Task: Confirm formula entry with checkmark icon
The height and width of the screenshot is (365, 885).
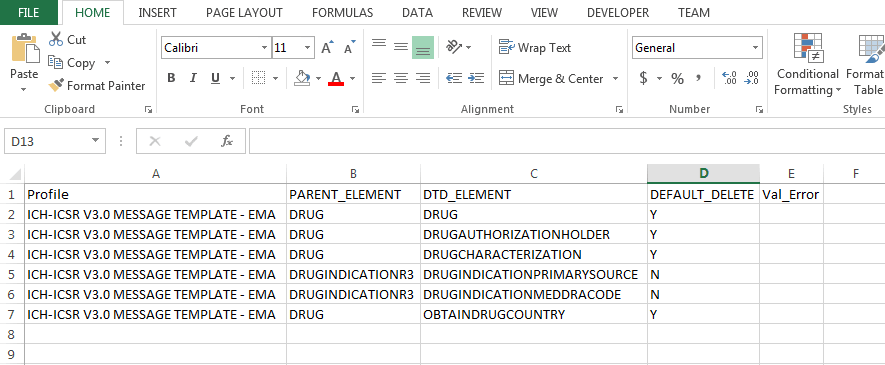Action: pos(191,141)
